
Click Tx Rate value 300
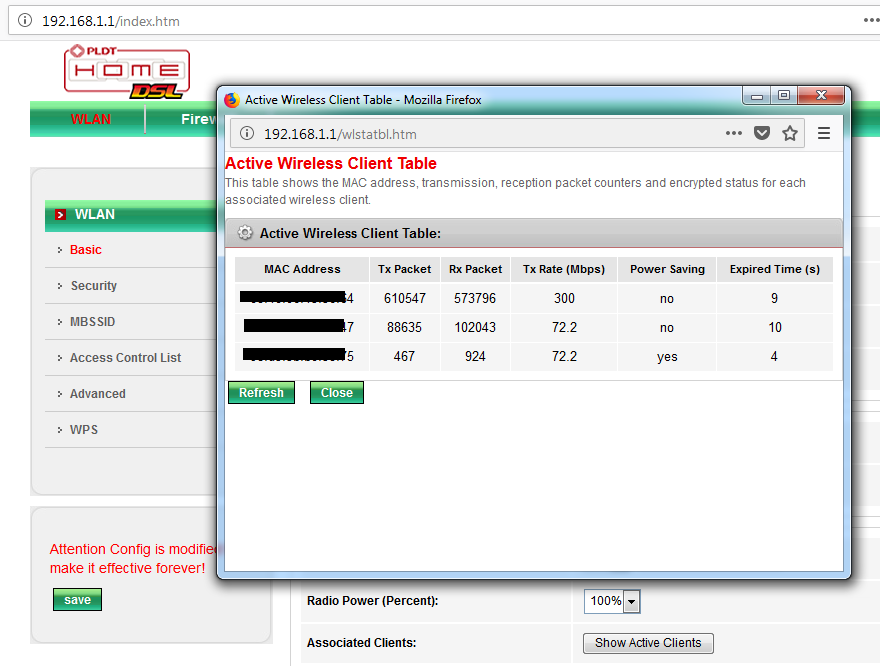(564, 298)
